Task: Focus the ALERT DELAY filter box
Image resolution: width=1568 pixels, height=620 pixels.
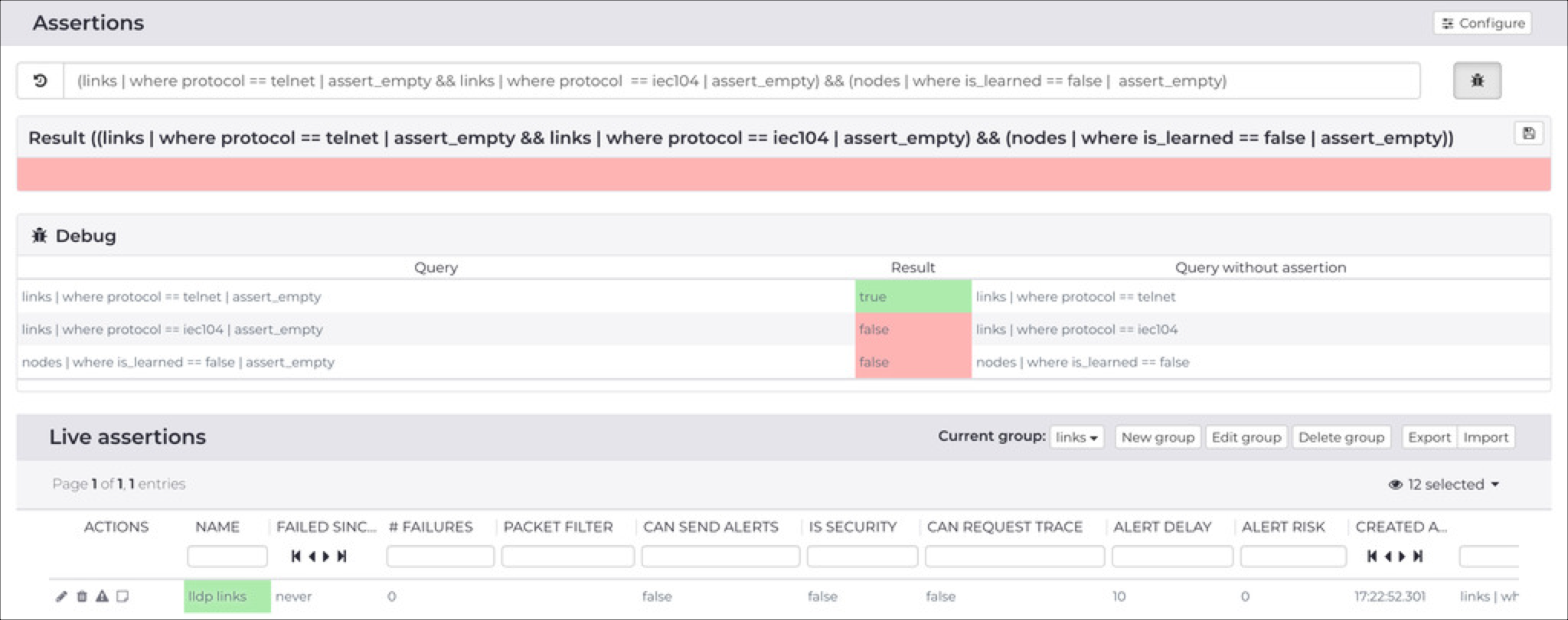Action: 1172,556
